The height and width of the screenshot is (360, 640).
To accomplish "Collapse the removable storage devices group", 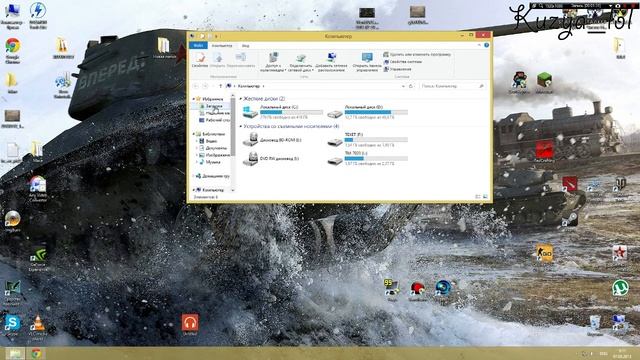I will click(240, 127).
